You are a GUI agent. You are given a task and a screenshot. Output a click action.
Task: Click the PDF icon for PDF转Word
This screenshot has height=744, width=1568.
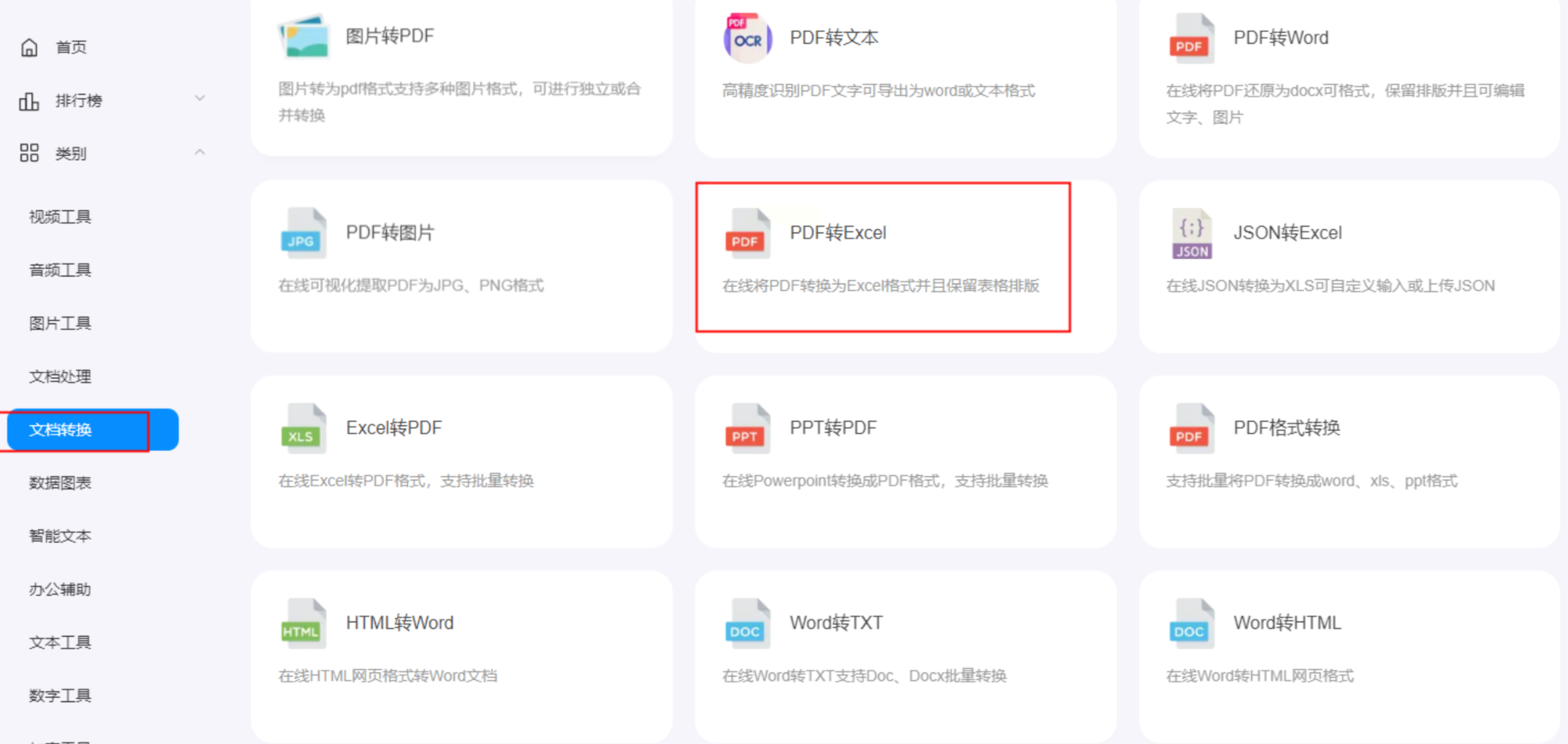[1191, 38]
